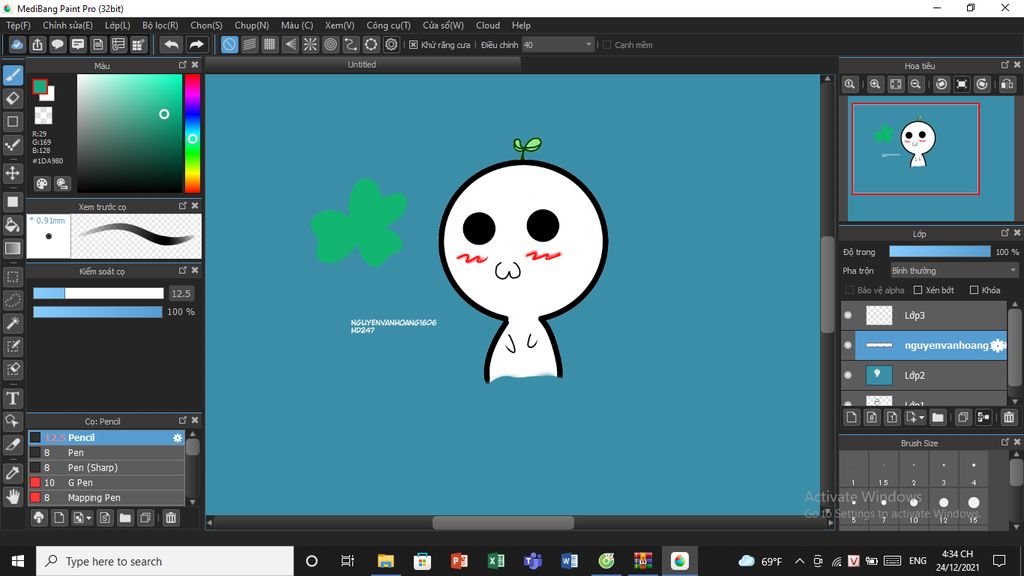Image resolution: width=1024 pixels, height=576 pixels.
Task: Enable the curve snap guide
Action: [x=351, y=44]
